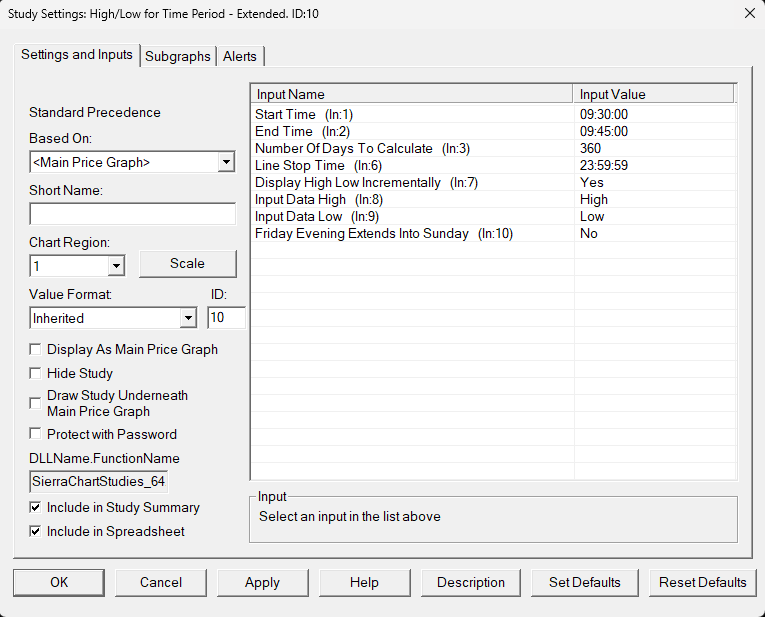Click the OK button
Image resolution: width=765 pixels, height=617 pixels.
tap(59, 582)
